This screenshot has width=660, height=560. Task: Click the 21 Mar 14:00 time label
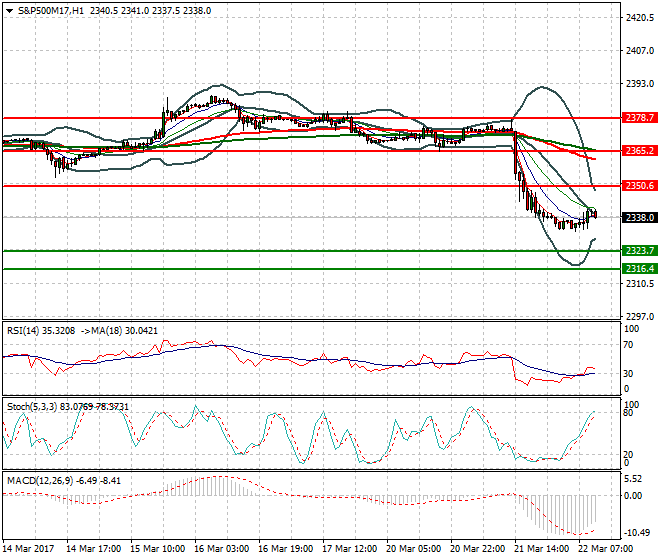(x=541, y=549)
